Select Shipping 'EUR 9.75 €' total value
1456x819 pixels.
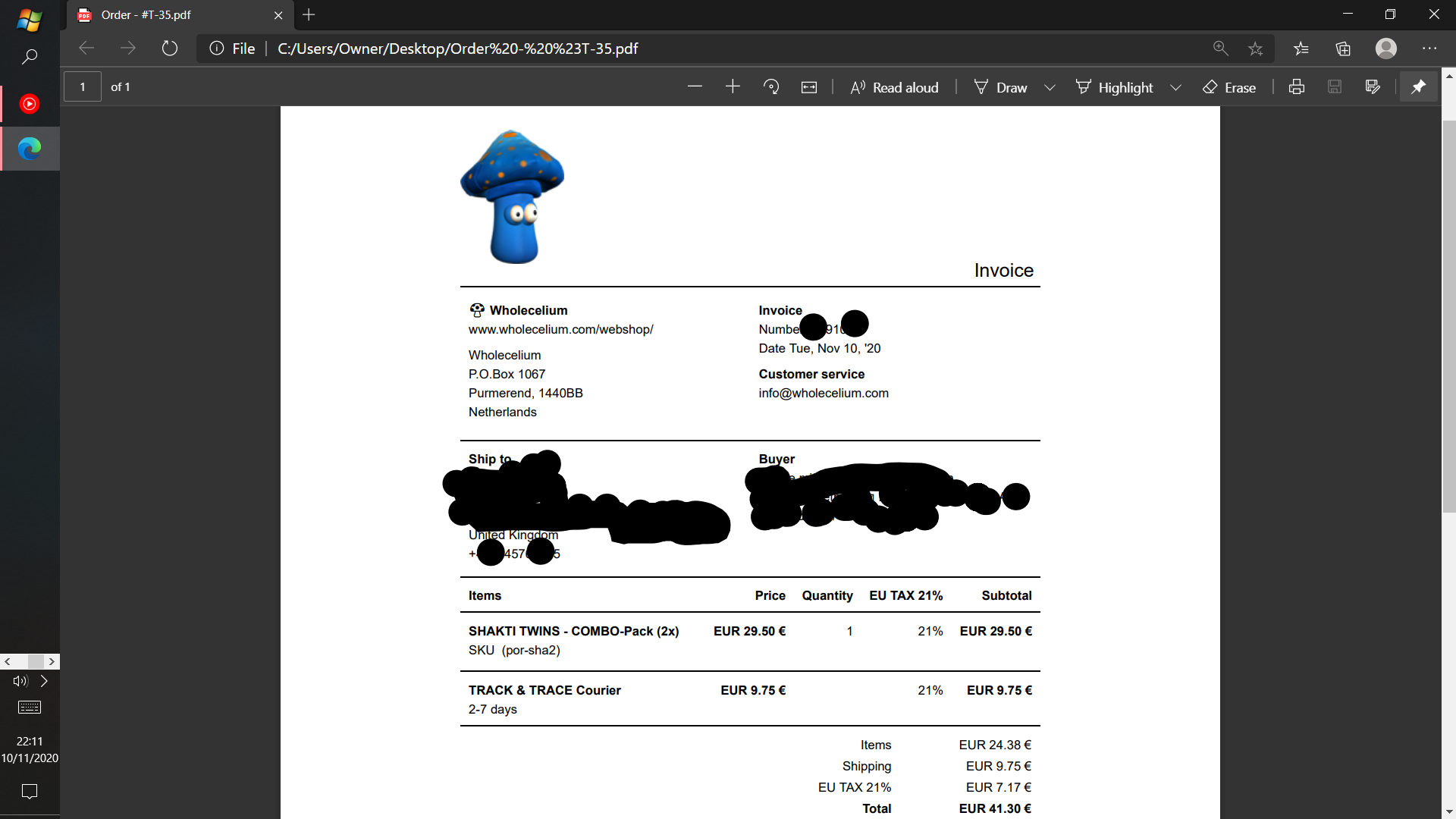click(999, 766)
